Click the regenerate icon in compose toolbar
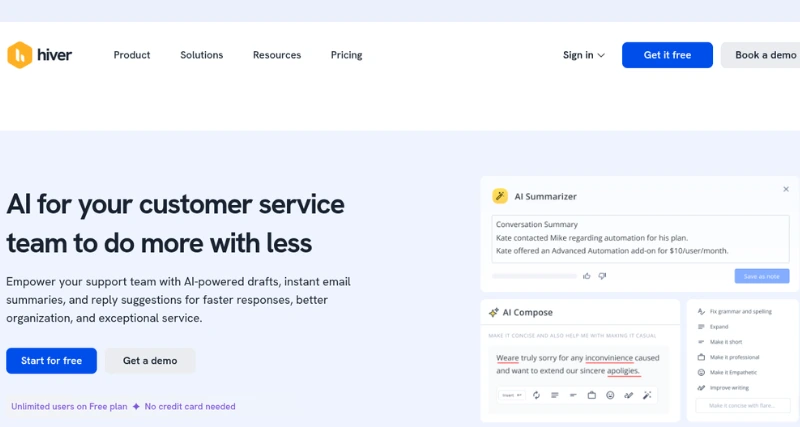 [537, 395]
